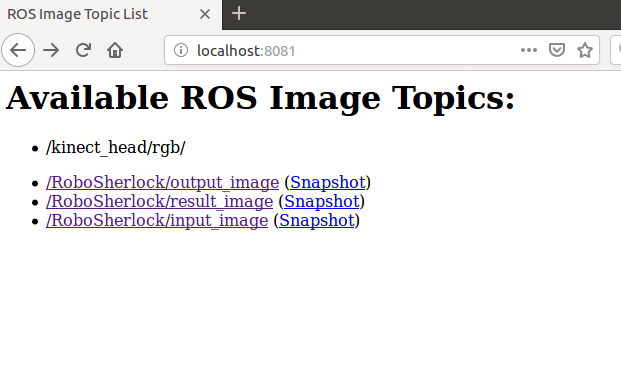The height and width of the screenshot is (374, 621).
Task: Open Snapshot link for input_image
Action: tap(317, 220)
